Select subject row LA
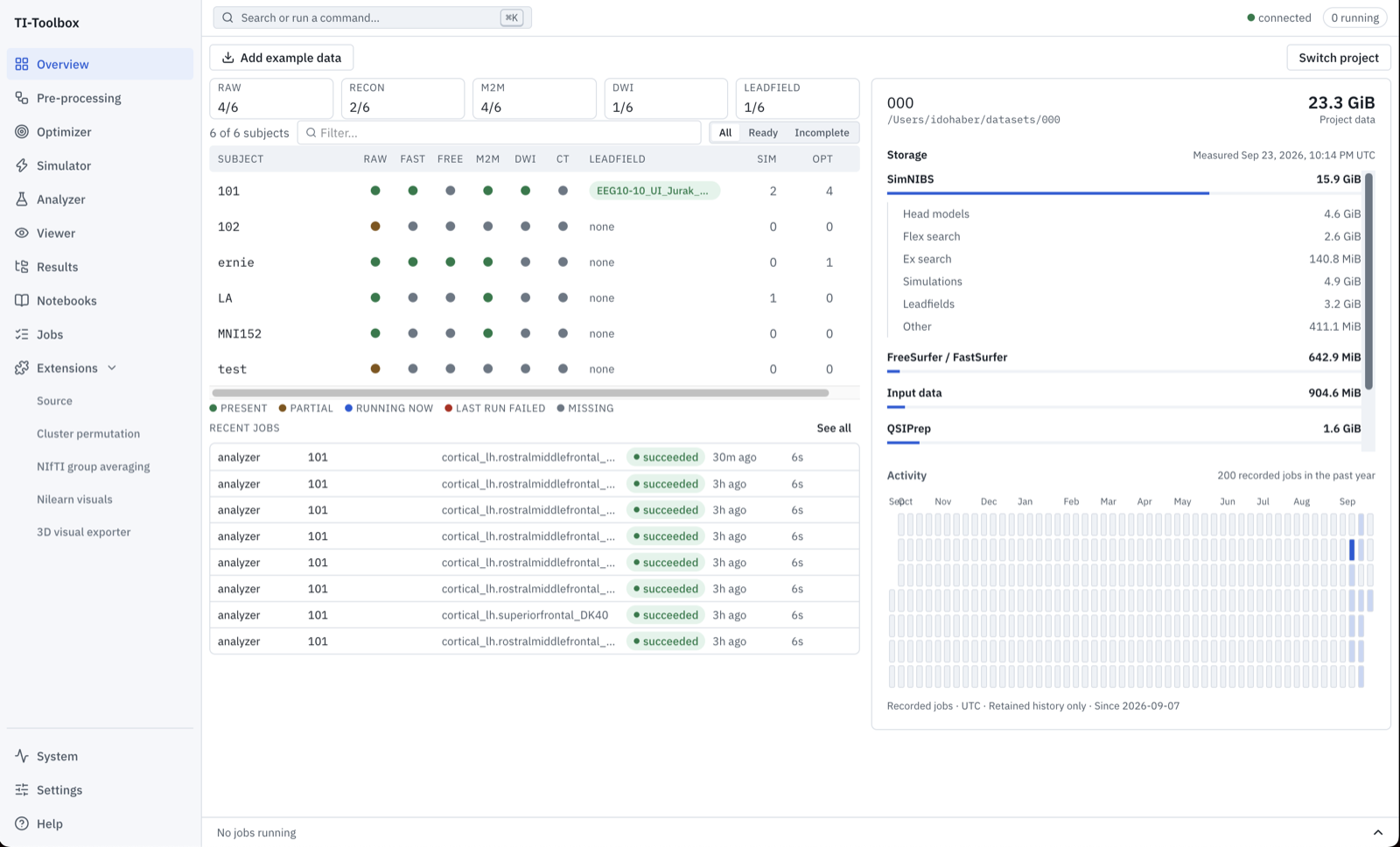 tap(534, 298)
